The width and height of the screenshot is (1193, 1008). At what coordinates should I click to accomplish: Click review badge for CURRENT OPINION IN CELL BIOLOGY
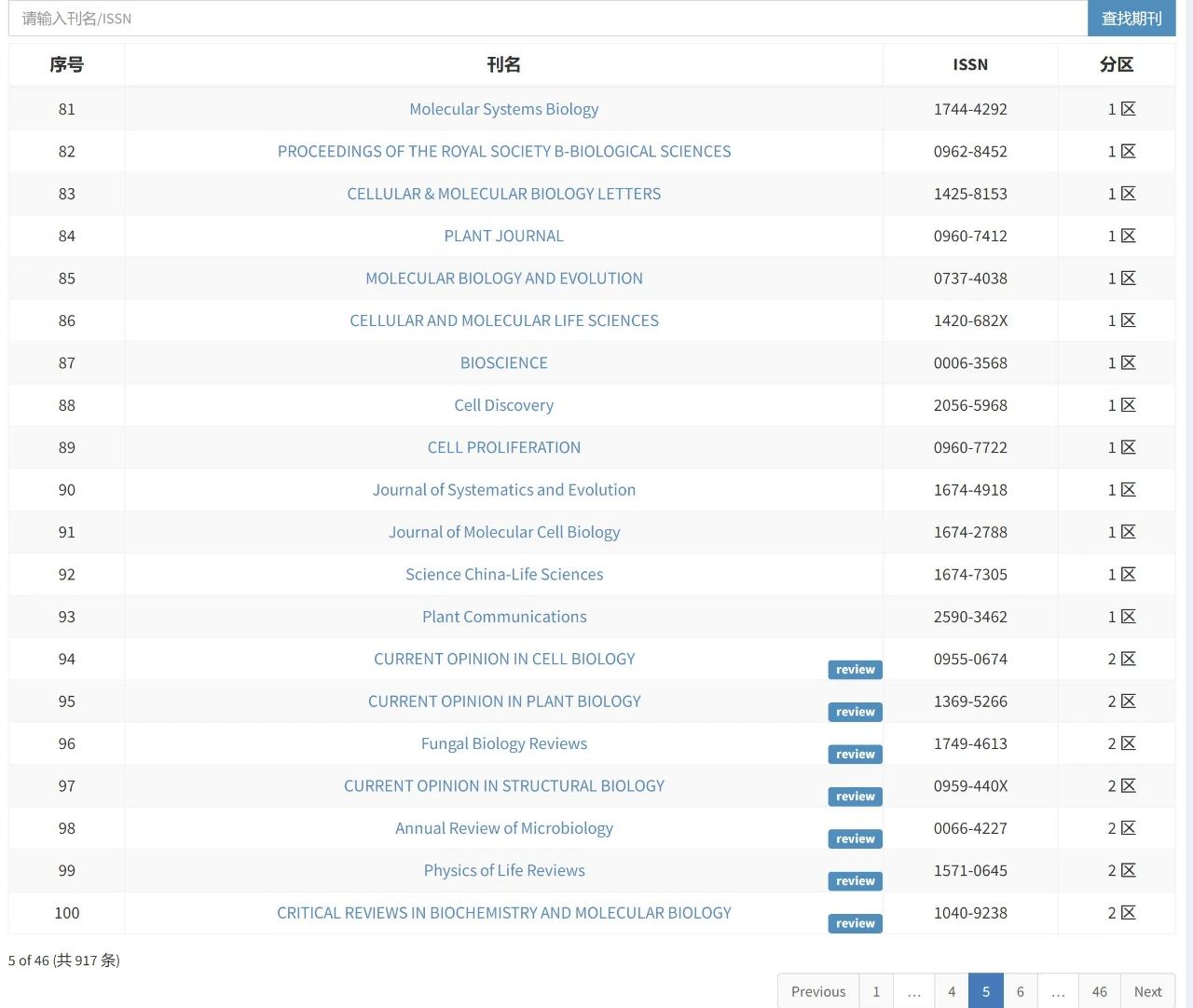point(855,670)
